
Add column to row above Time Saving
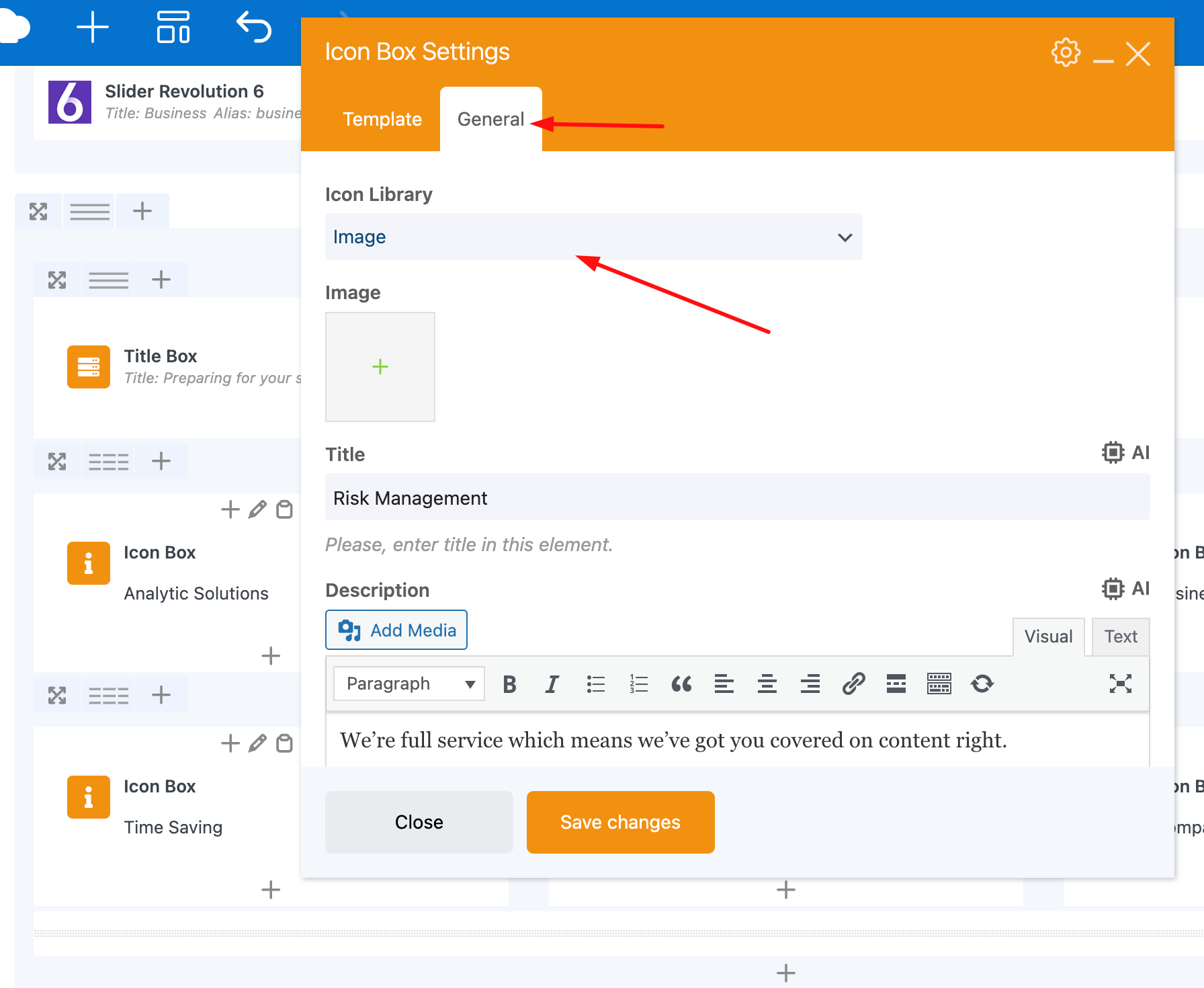[x=161, y=696]
